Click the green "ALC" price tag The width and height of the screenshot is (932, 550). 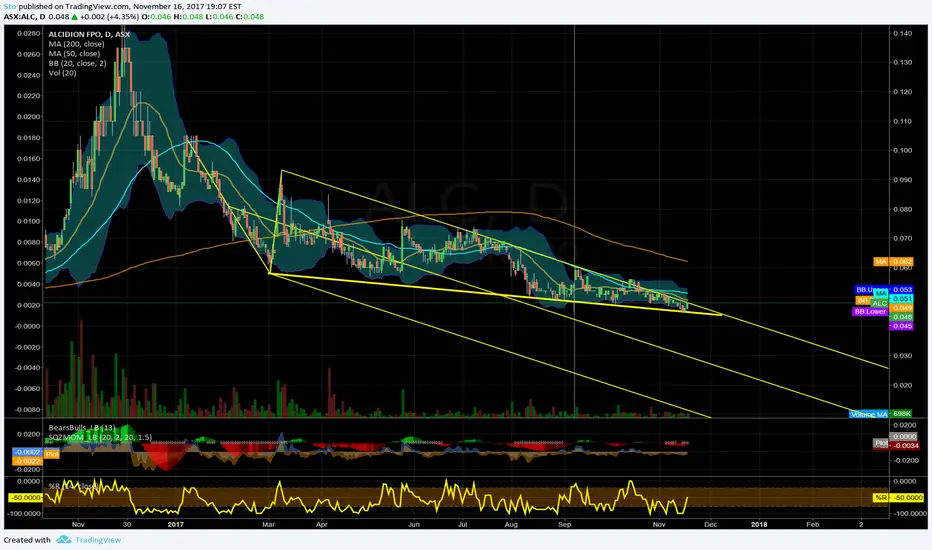(x=880, y=303)
